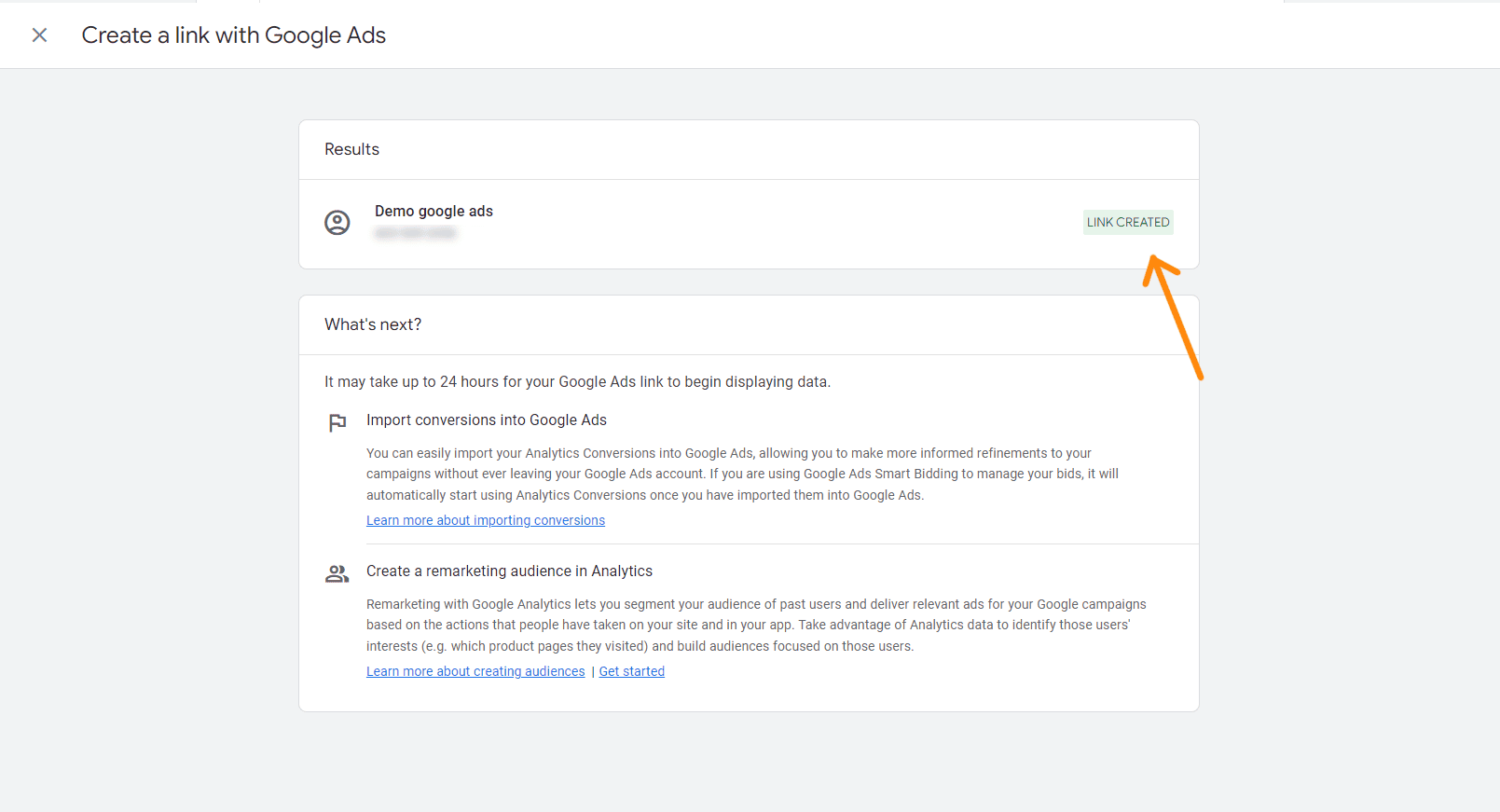Close the Create a link dialog
Image resolution: width=1500 pixels, height=812 pixels.
click(39, 35)
